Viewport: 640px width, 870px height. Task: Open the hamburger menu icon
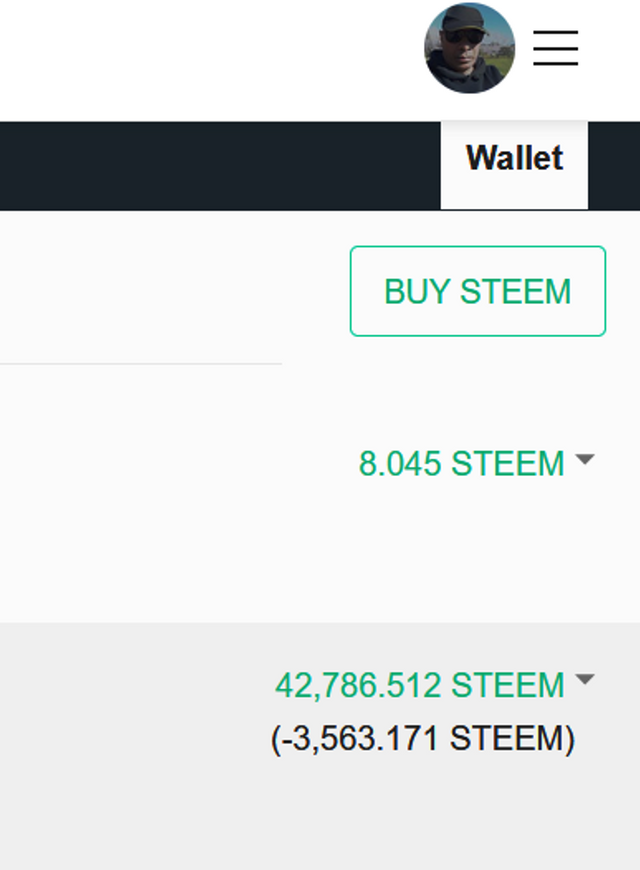[x=556, y=48]
